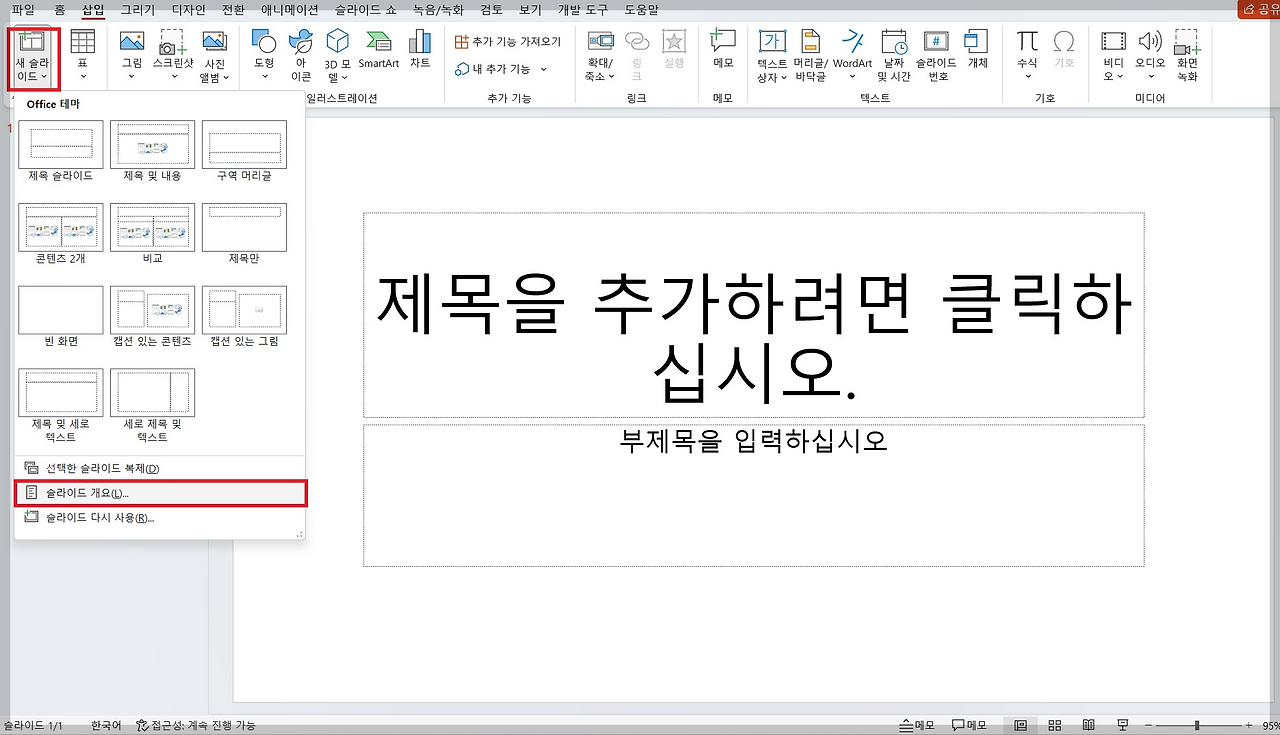Viewport: 1280px width, 735px height.
Task: Click the 머리글/바닥글 header footer icon
Action: pyautogui.click(x=811, y=55)
